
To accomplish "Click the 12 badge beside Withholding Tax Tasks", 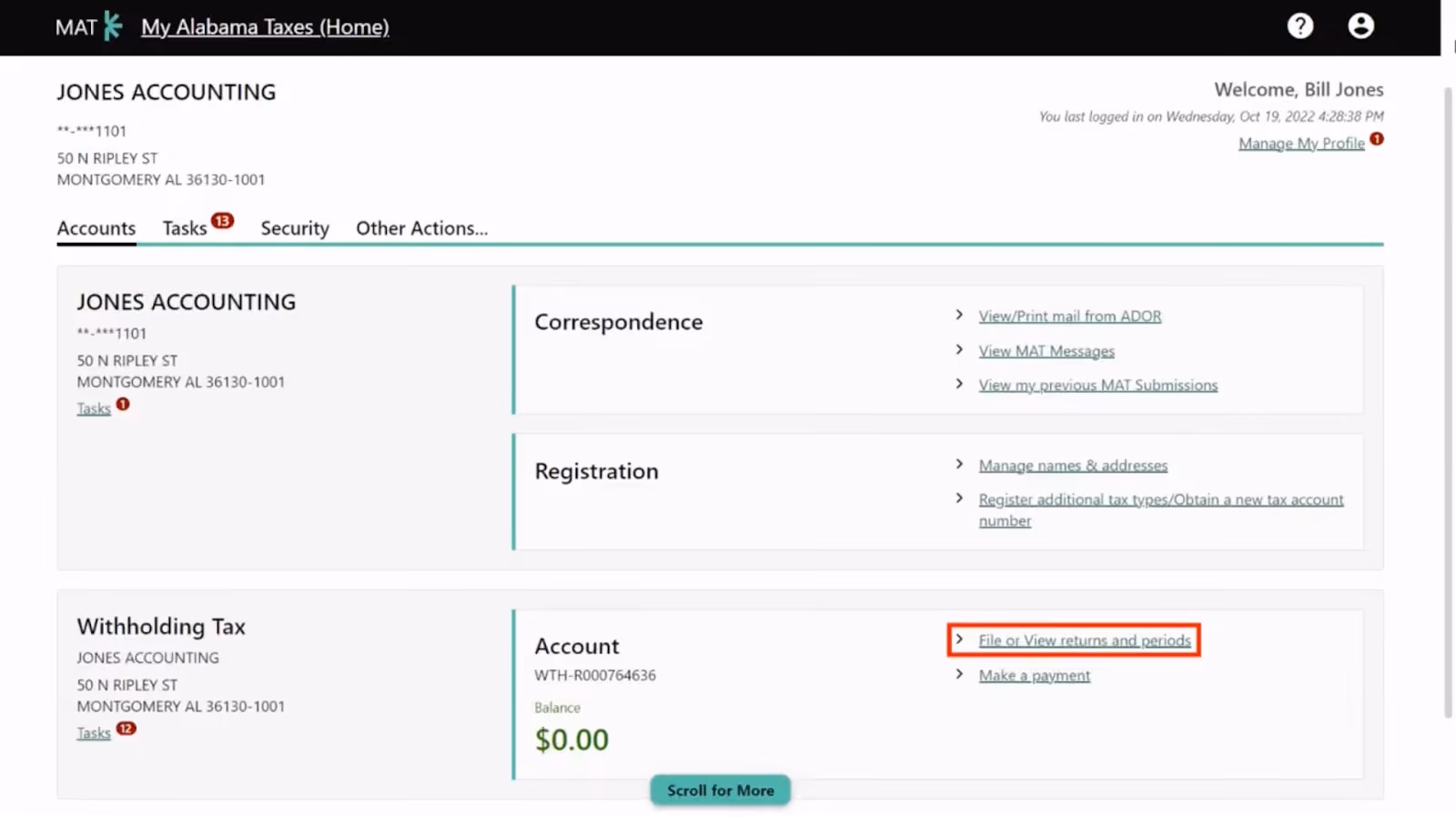I will [x=126, y=728].
